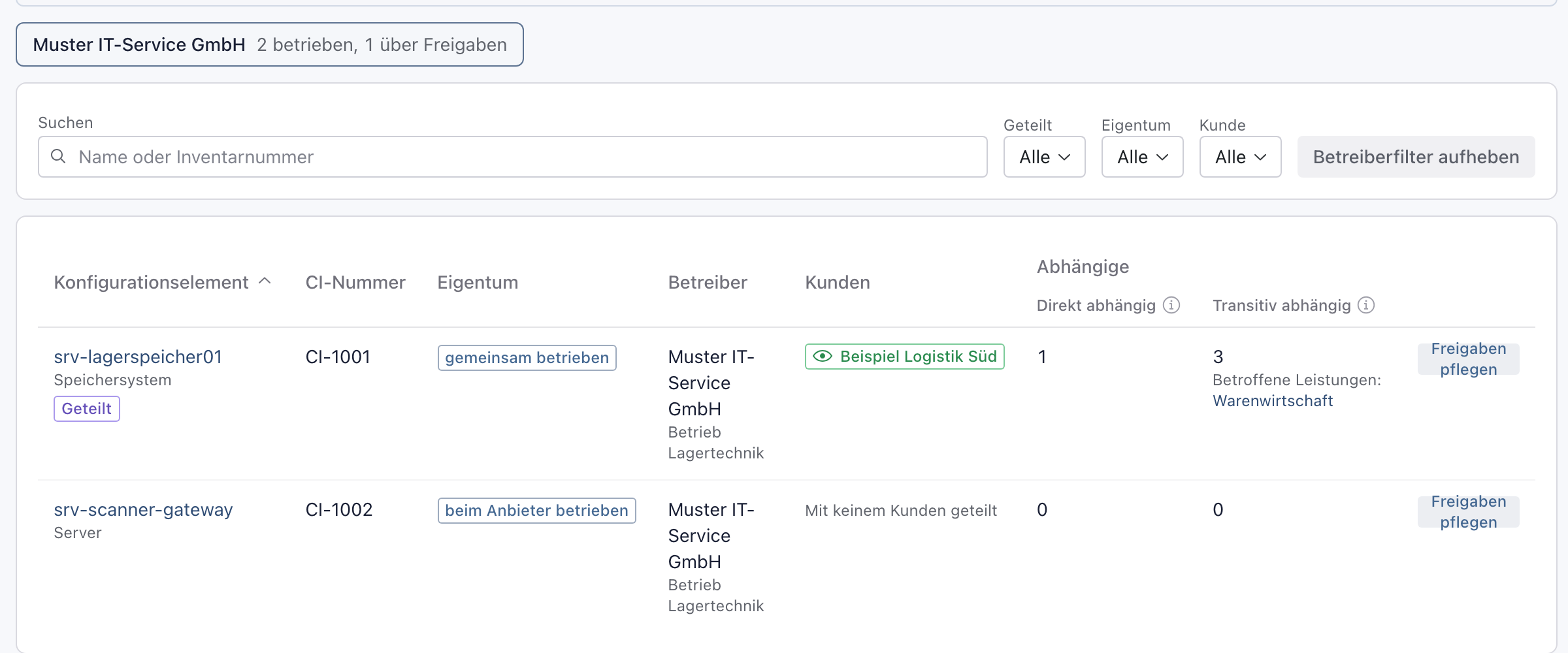The height and width of the screenshot is (653, 1568).
Task: Click the Transitiv abhängig column label
Action: pyautogui.click(x=1281, y=305)
